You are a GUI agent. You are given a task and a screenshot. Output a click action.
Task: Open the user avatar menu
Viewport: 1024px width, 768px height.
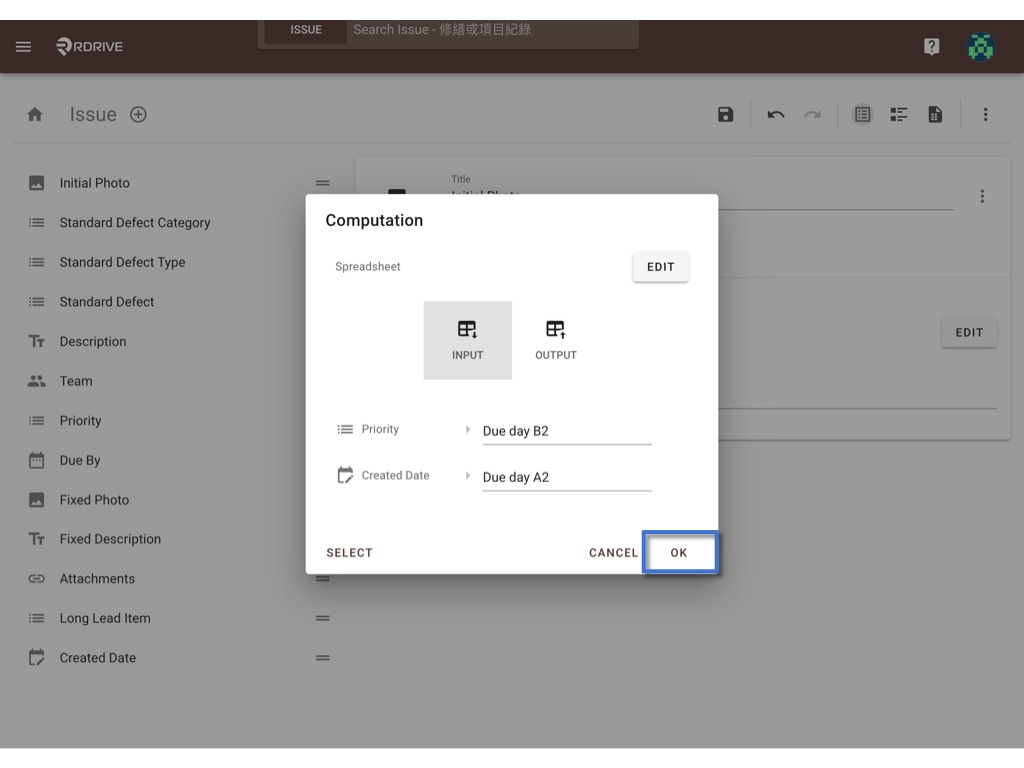tap(981, 47)
